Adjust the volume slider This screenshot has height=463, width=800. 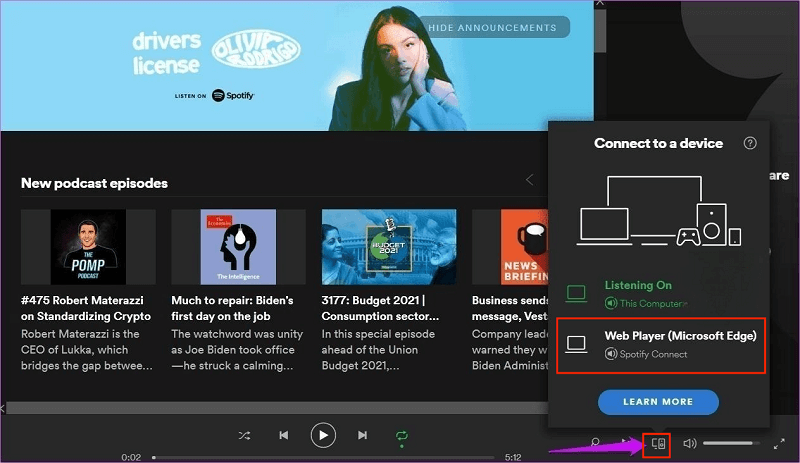(730, 443)
